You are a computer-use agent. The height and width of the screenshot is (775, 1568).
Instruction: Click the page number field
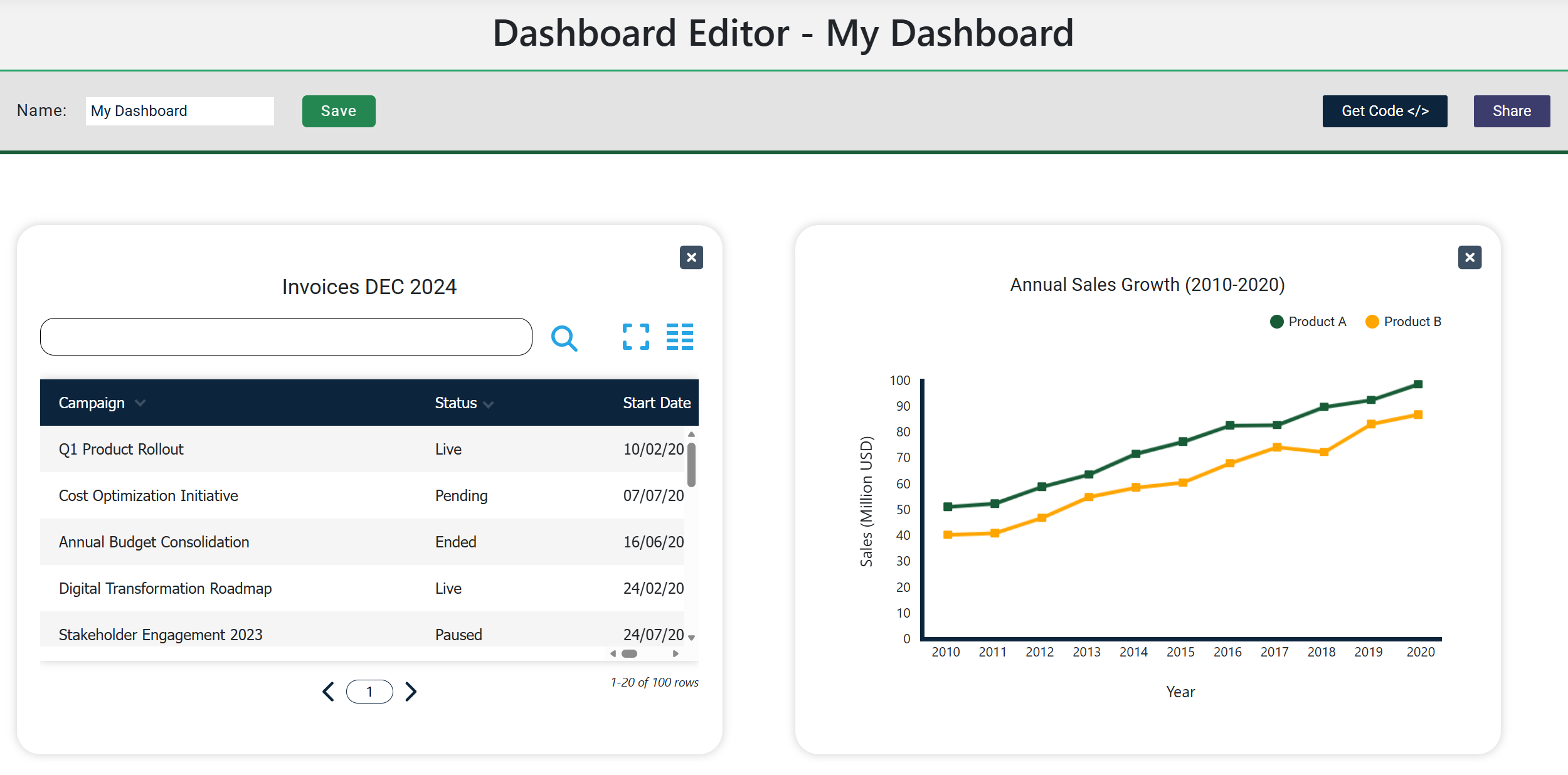click(x=369, y=691)
